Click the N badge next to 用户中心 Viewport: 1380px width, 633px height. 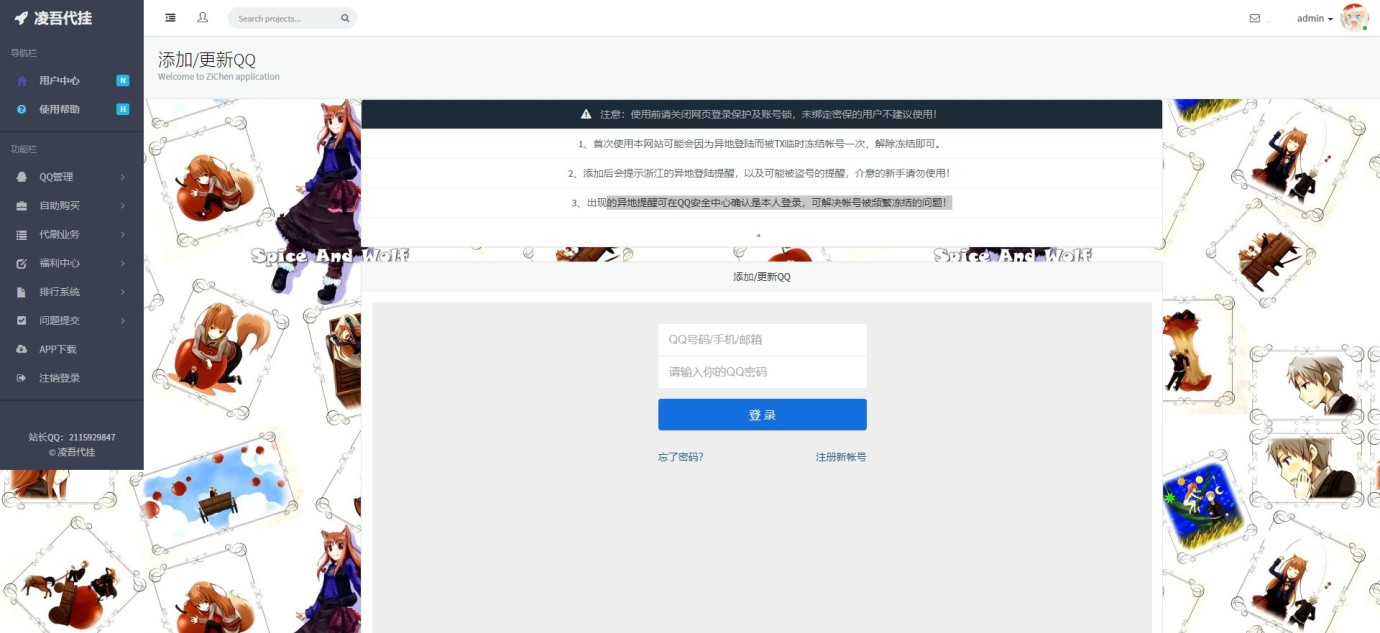click(123, 81)
